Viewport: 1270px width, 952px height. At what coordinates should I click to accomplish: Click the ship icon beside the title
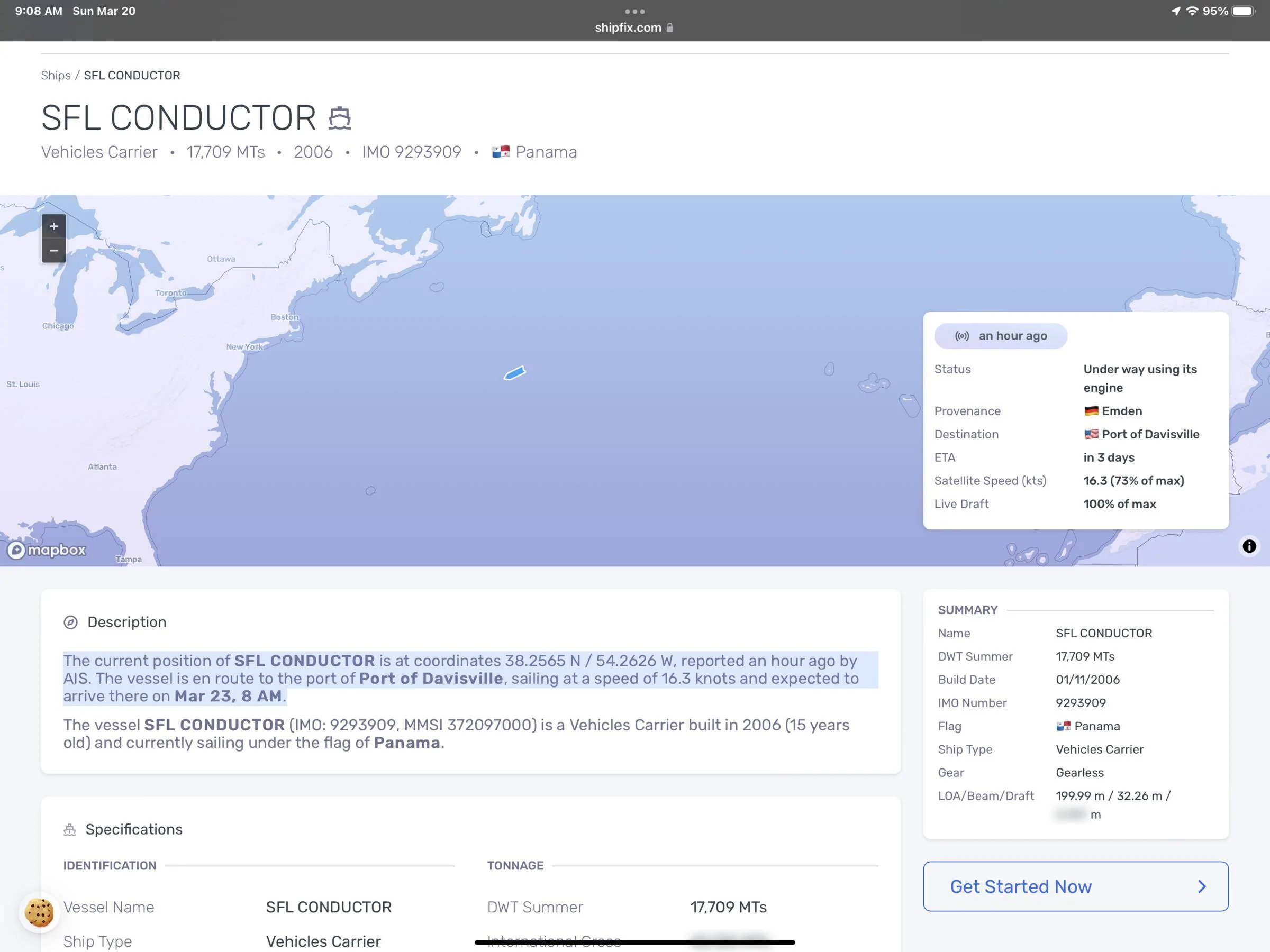tap(340, 118)
